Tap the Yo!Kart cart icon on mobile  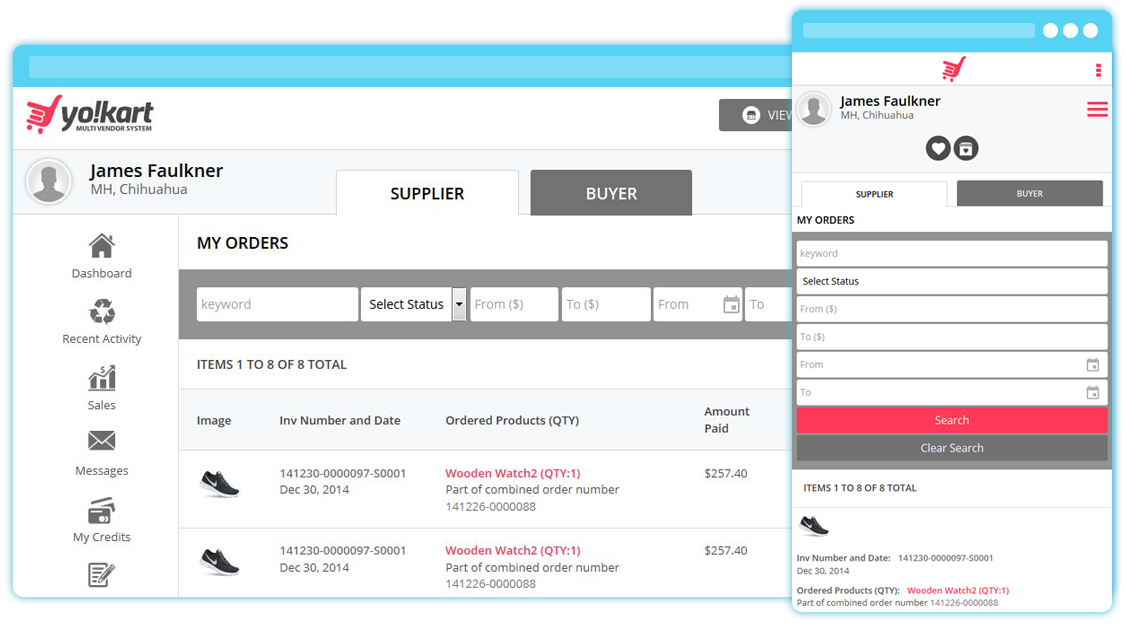953,68
